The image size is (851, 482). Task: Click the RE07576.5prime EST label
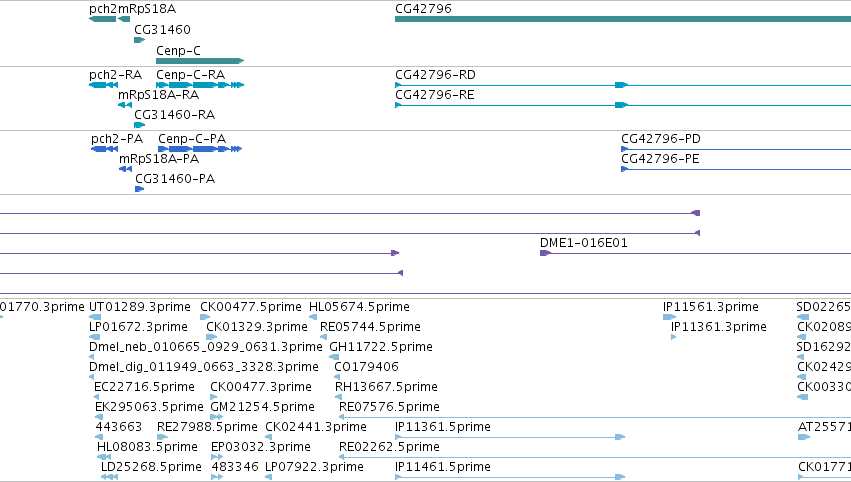389,407
